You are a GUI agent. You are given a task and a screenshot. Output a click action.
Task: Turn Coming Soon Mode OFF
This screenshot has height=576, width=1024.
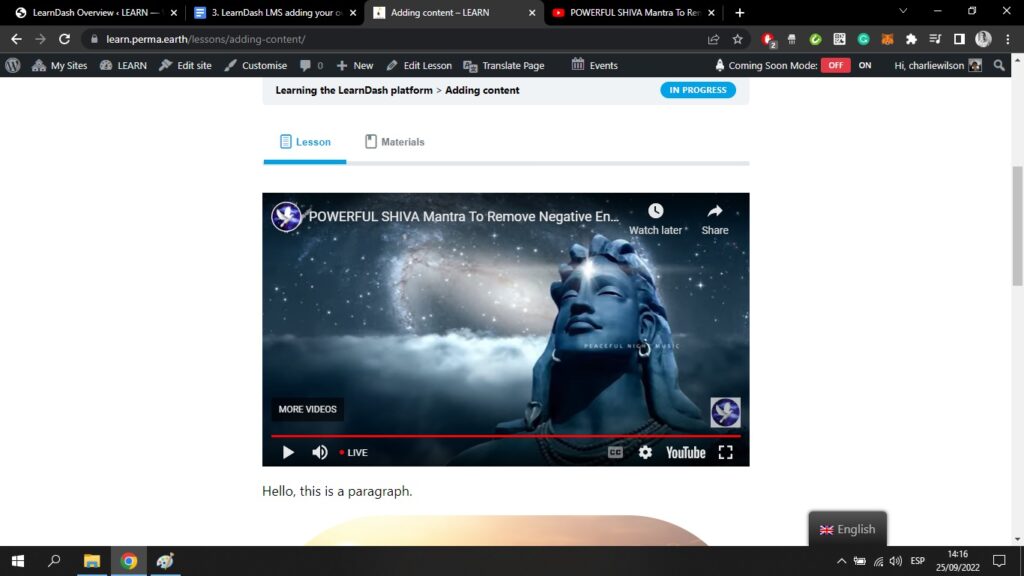pyautogui.click(x=835, y=65)
